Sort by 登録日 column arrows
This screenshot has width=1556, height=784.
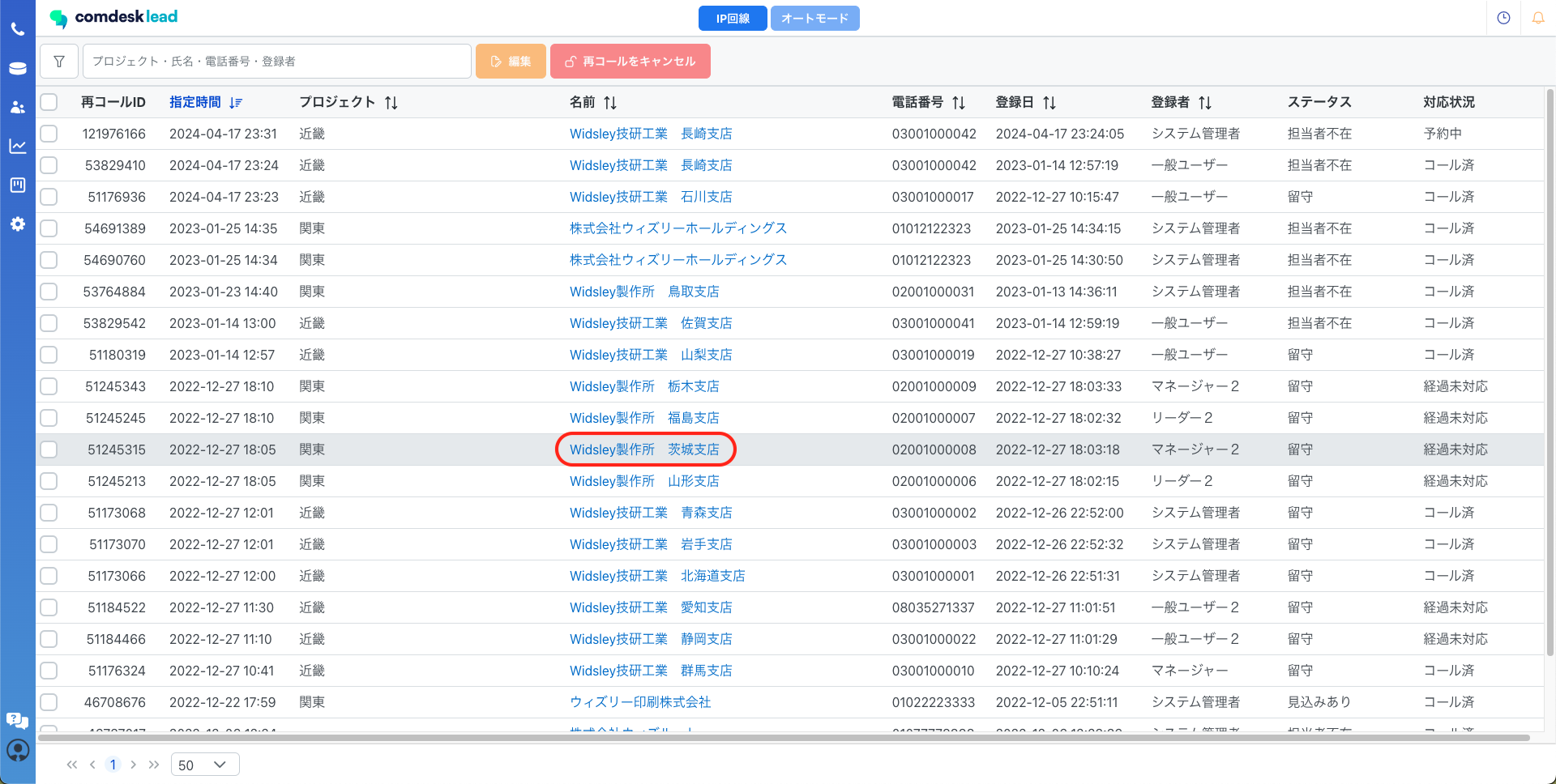click(x=1049, y=103)
